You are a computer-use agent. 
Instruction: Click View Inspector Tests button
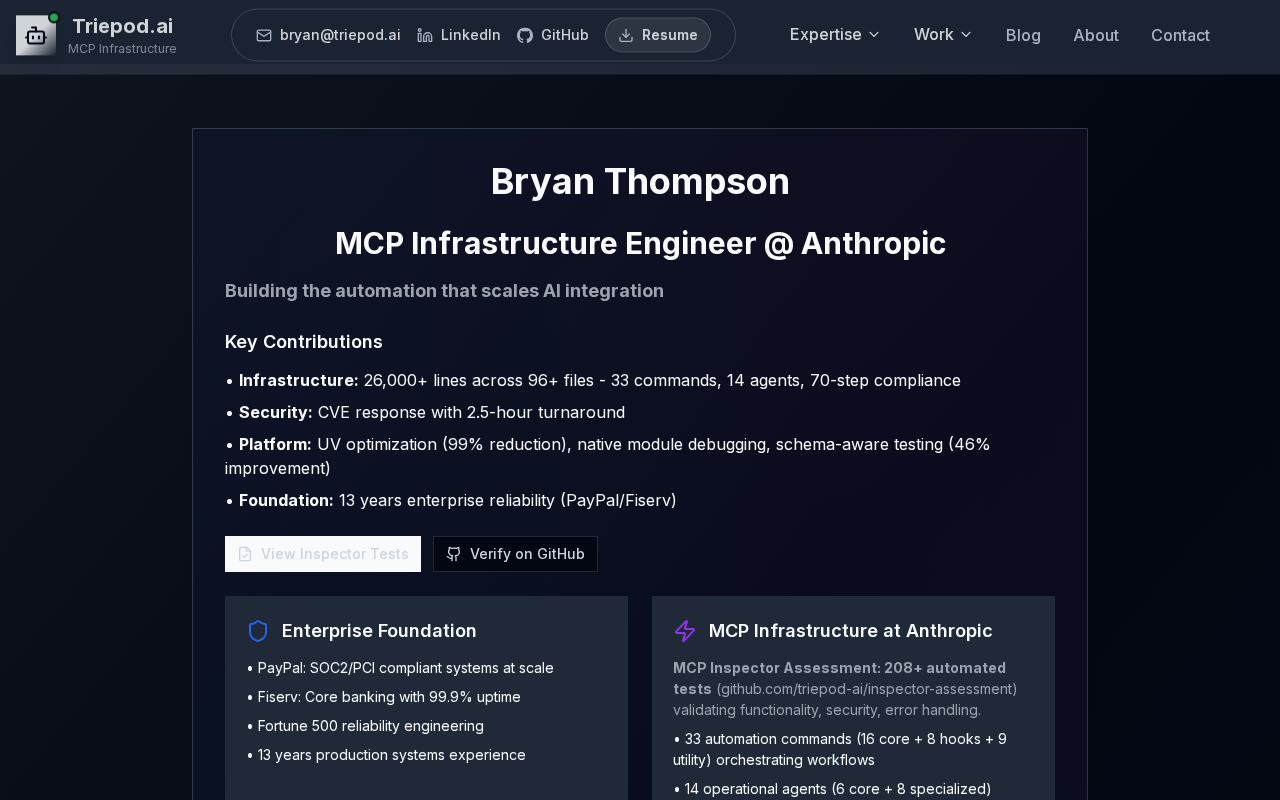[323, 554]
